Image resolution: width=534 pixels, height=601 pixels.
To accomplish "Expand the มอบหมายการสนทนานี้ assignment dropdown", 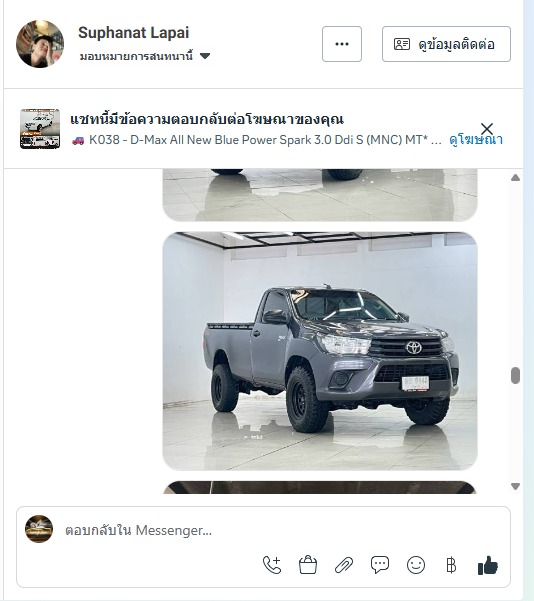I will click(145, 56).
